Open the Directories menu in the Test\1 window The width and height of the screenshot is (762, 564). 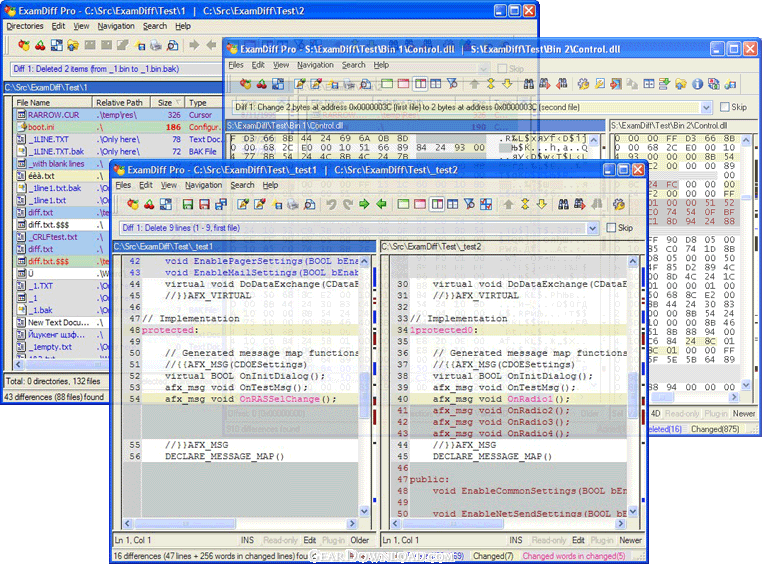(25, 26)
